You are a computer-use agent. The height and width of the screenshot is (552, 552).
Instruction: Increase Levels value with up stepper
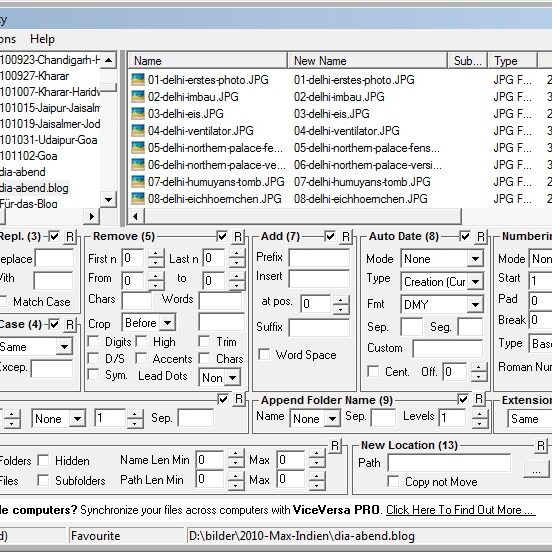pos(479,414)
